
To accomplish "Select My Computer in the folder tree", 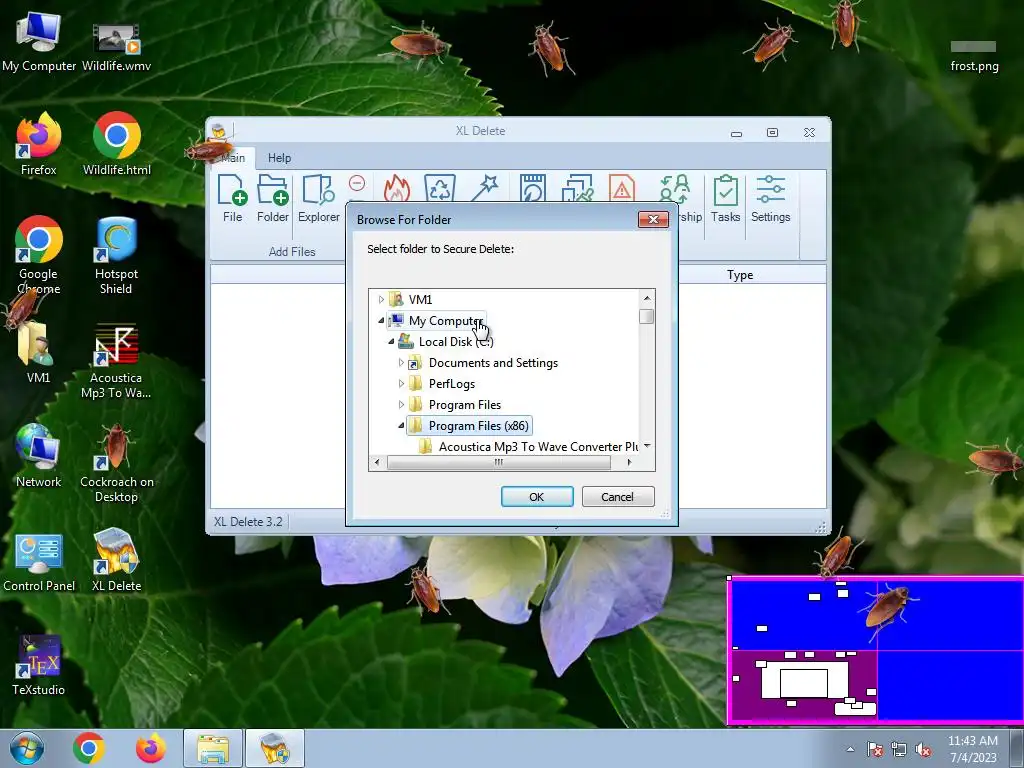I will point(445,321).
